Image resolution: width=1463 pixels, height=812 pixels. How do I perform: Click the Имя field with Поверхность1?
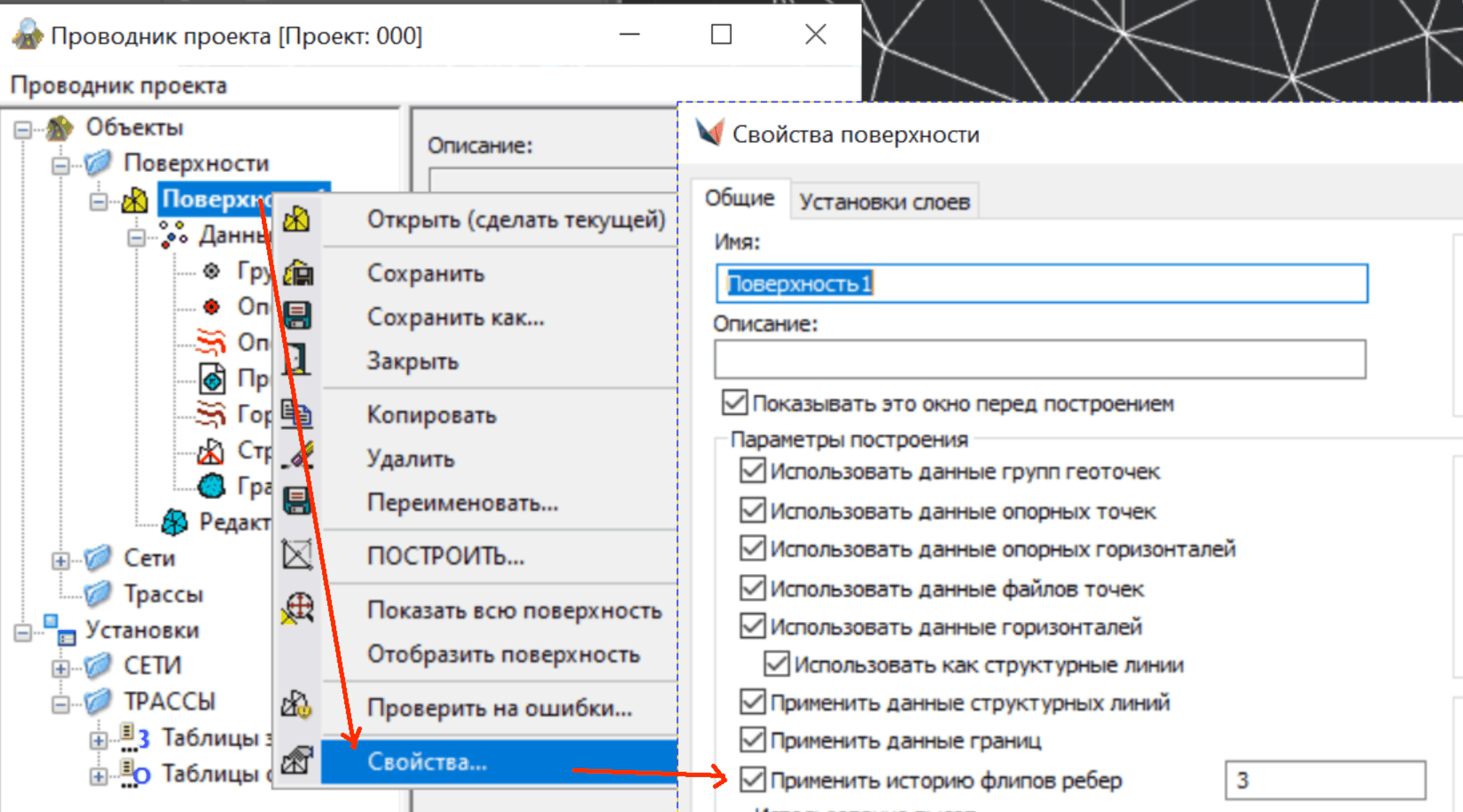(1041, 284)
